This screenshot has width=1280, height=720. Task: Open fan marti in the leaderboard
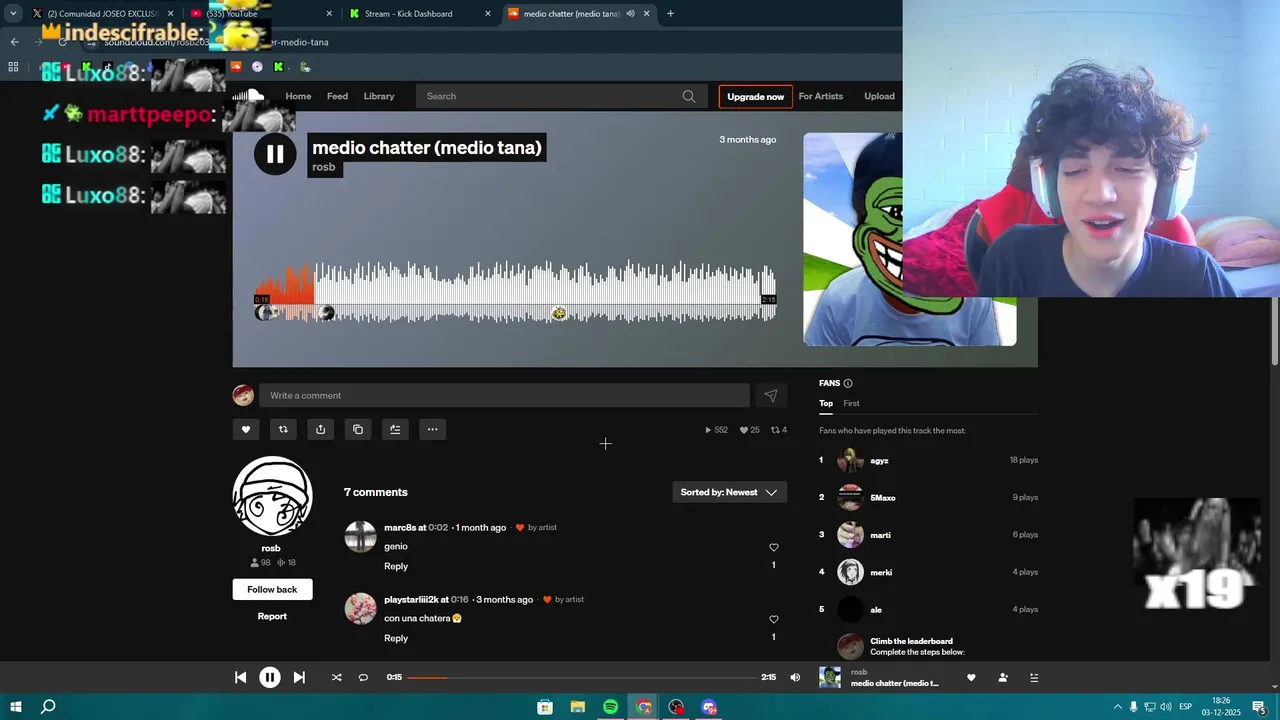point(880,535)
